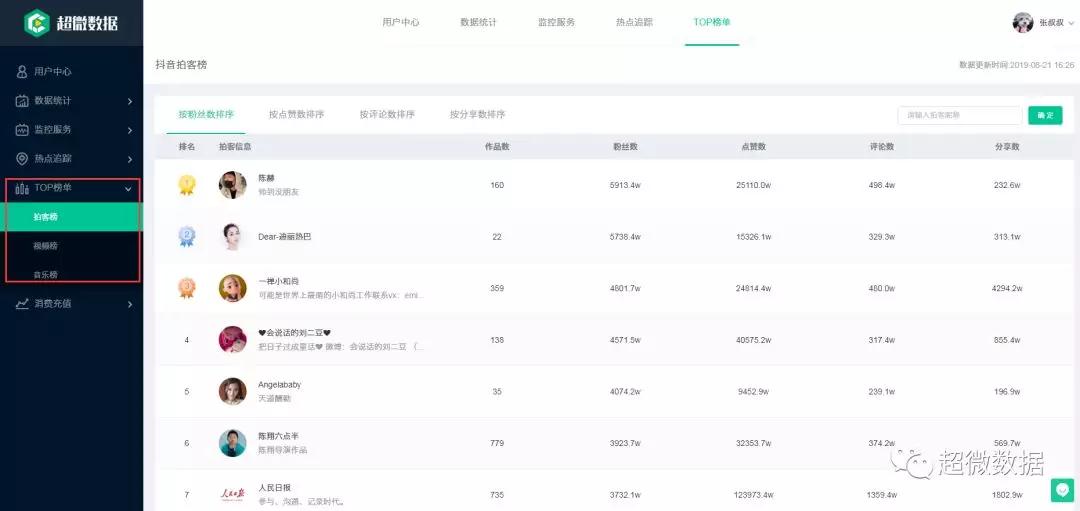Click share count 4294.2w

coord(1007,289)
